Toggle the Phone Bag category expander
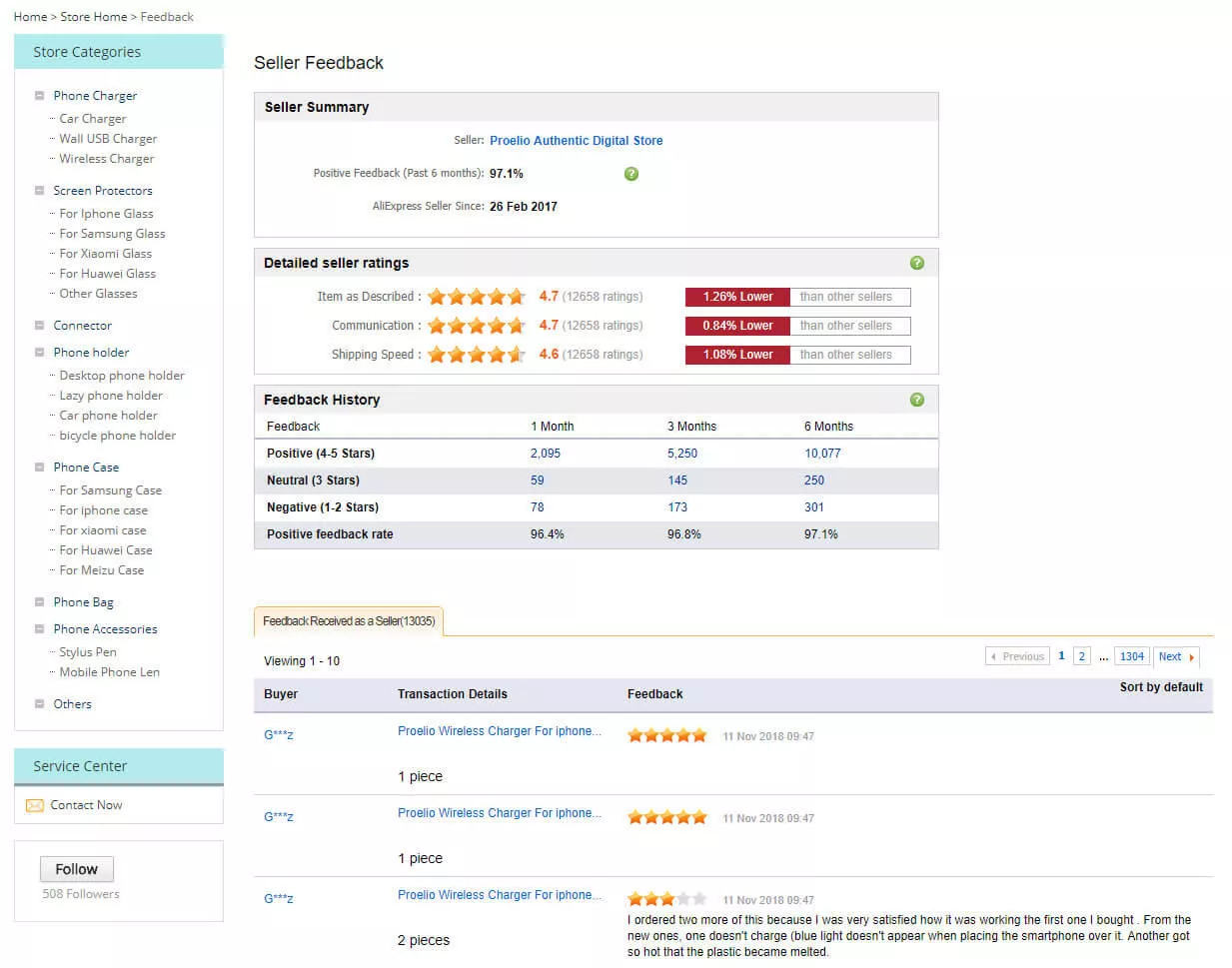The image size is (1232, 968). [x=40, y=602]
